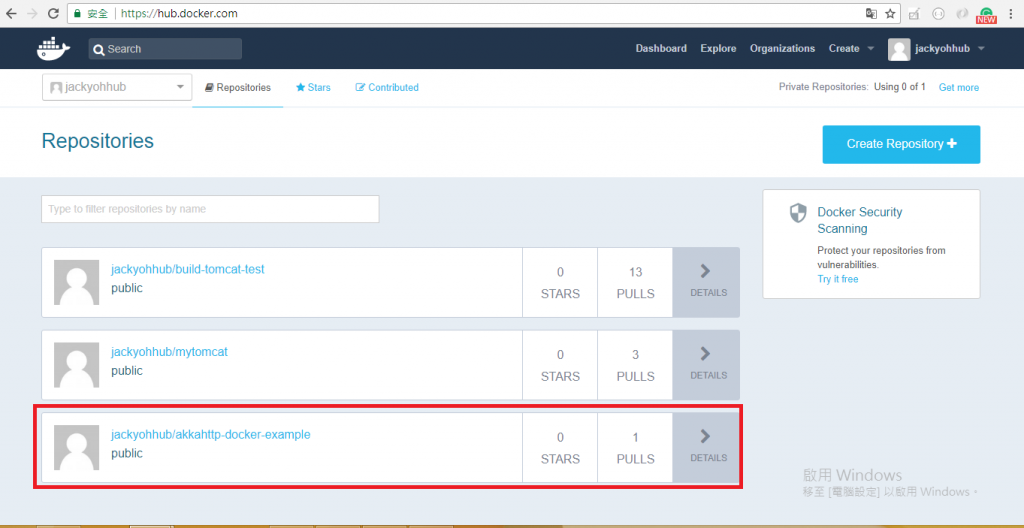Open jackyohhub/akkahttp-docker-example repository link
Image resolution: width=1024 pixels, height=528 pixels.
click(x=210, y=435)
